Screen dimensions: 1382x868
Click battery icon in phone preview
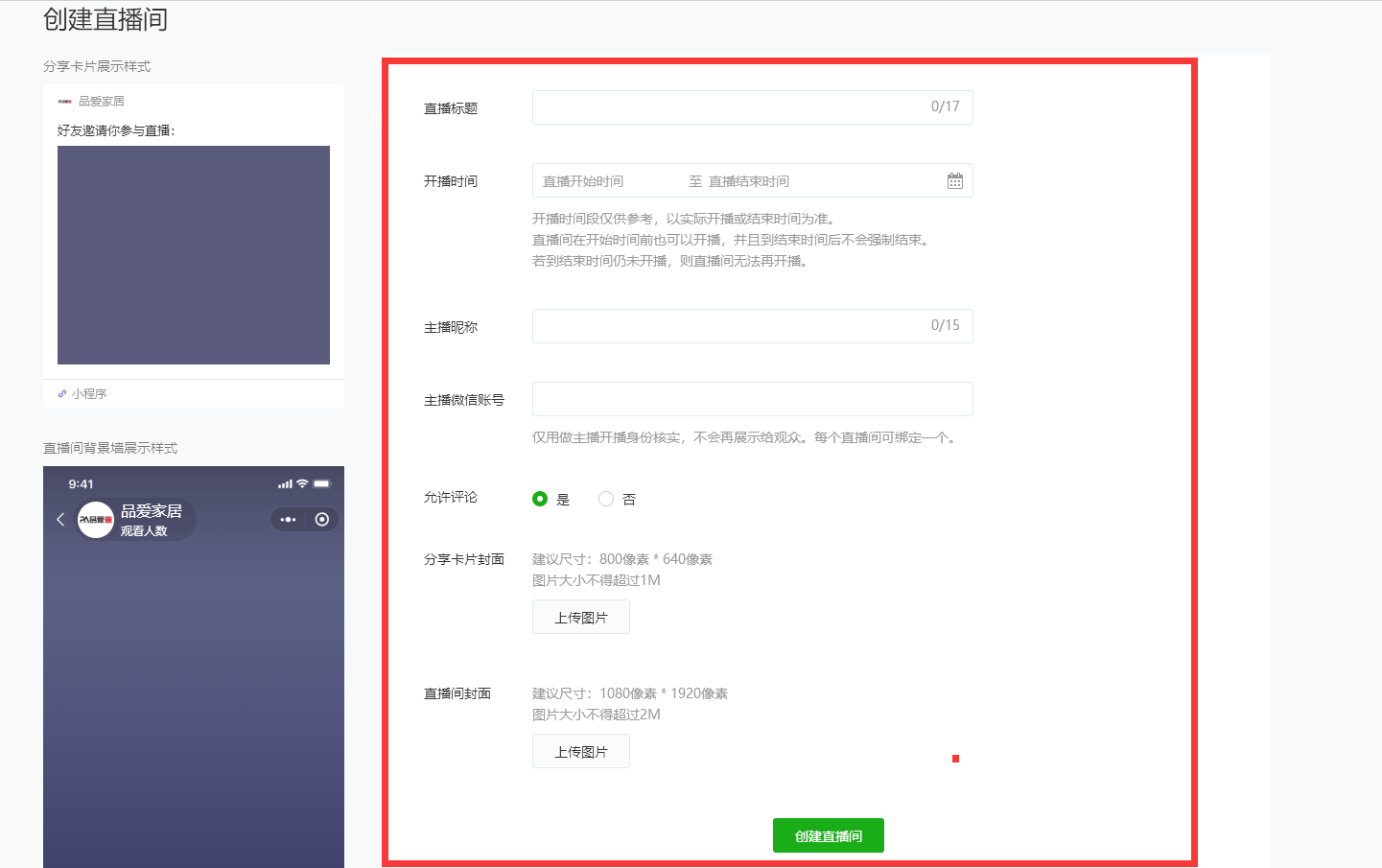click(321, 483)
